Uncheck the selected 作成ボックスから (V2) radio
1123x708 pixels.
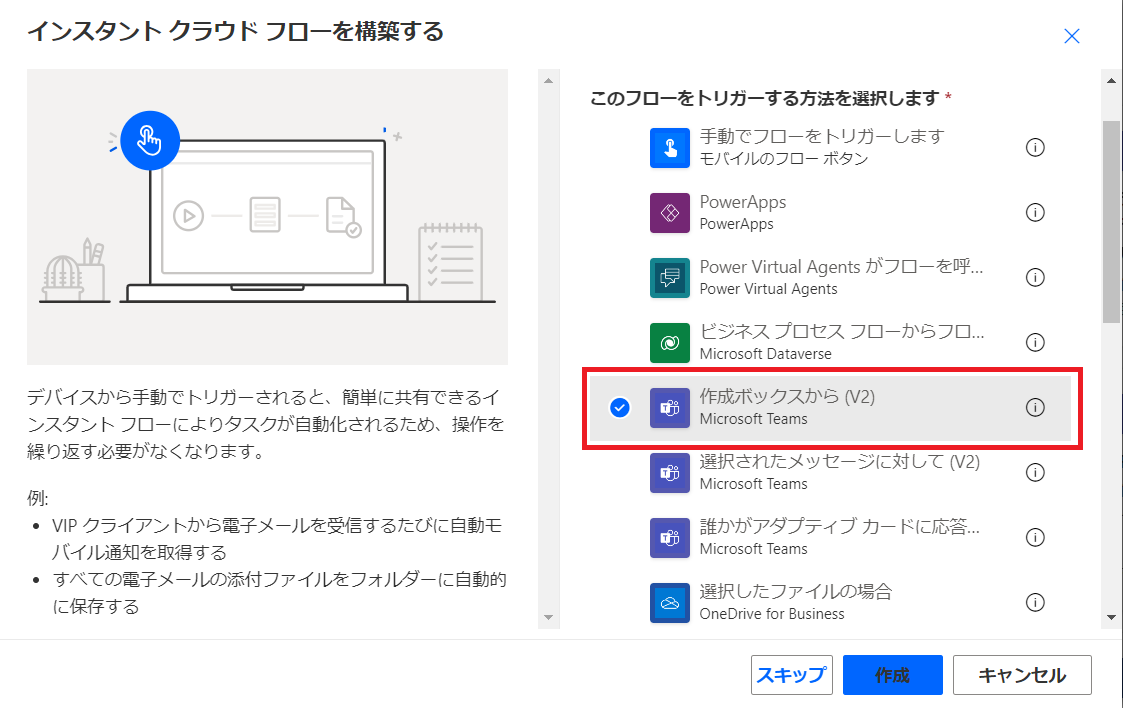pos(620,408)
